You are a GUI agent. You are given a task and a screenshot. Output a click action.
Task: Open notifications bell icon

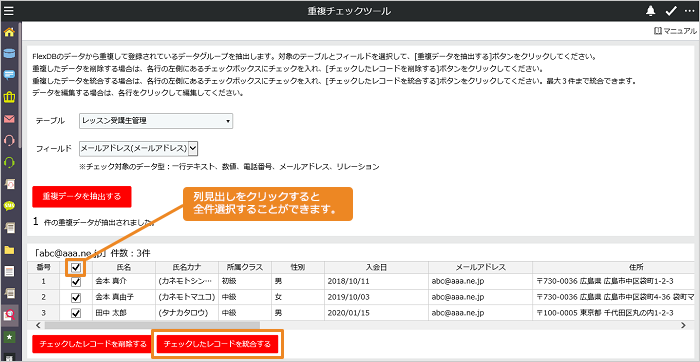(650, 11)
